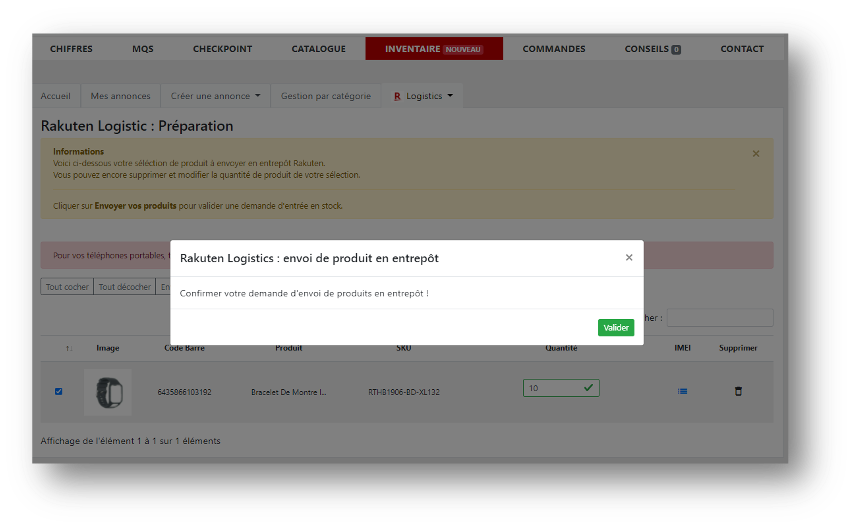The image size is (854, 529).
Task: Expand the Créer une annonce dropdown
Action: (257, 96)
